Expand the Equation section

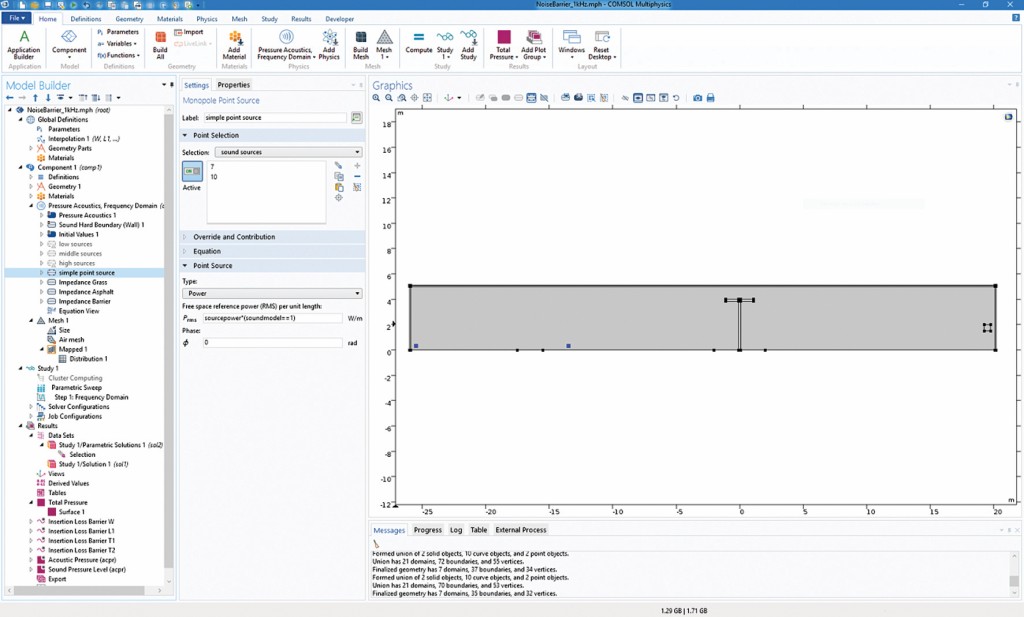[x=207, y=251]
